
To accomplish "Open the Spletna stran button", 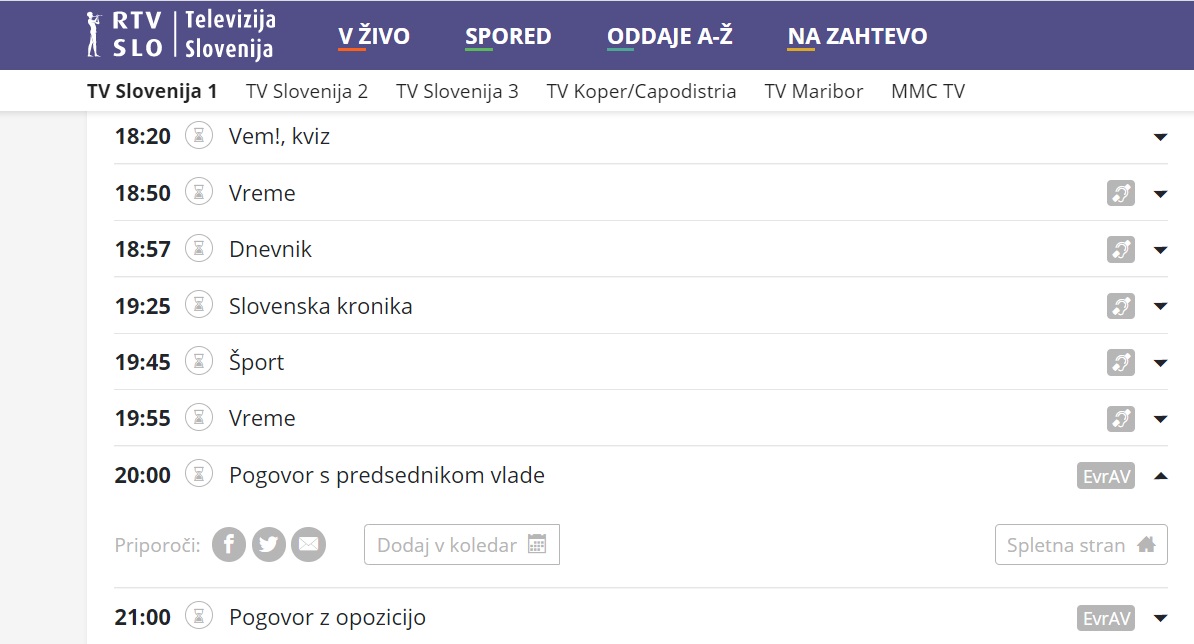I will pos(1081,545).
